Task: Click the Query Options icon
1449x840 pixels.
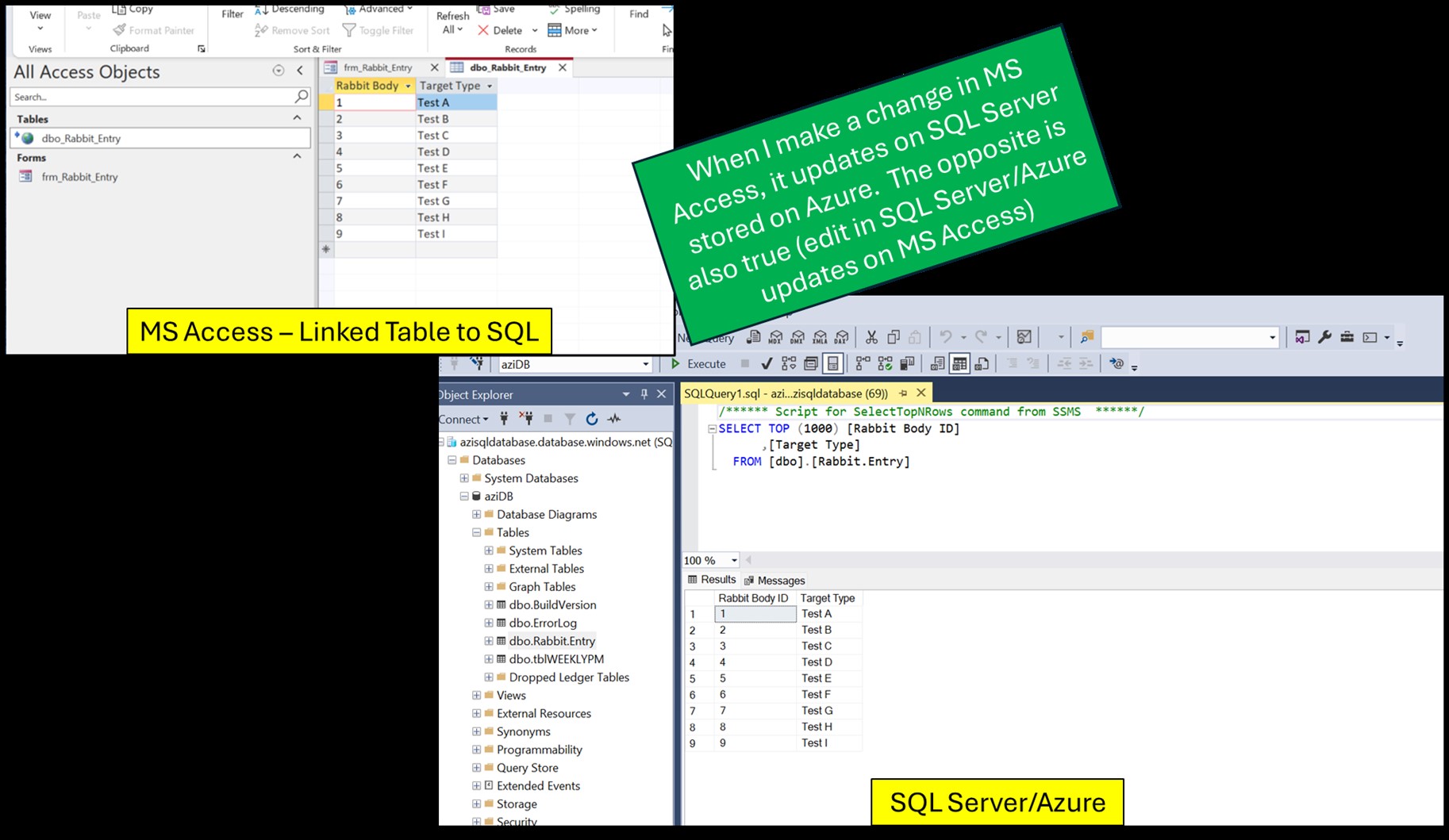Action: pos(811,364)
